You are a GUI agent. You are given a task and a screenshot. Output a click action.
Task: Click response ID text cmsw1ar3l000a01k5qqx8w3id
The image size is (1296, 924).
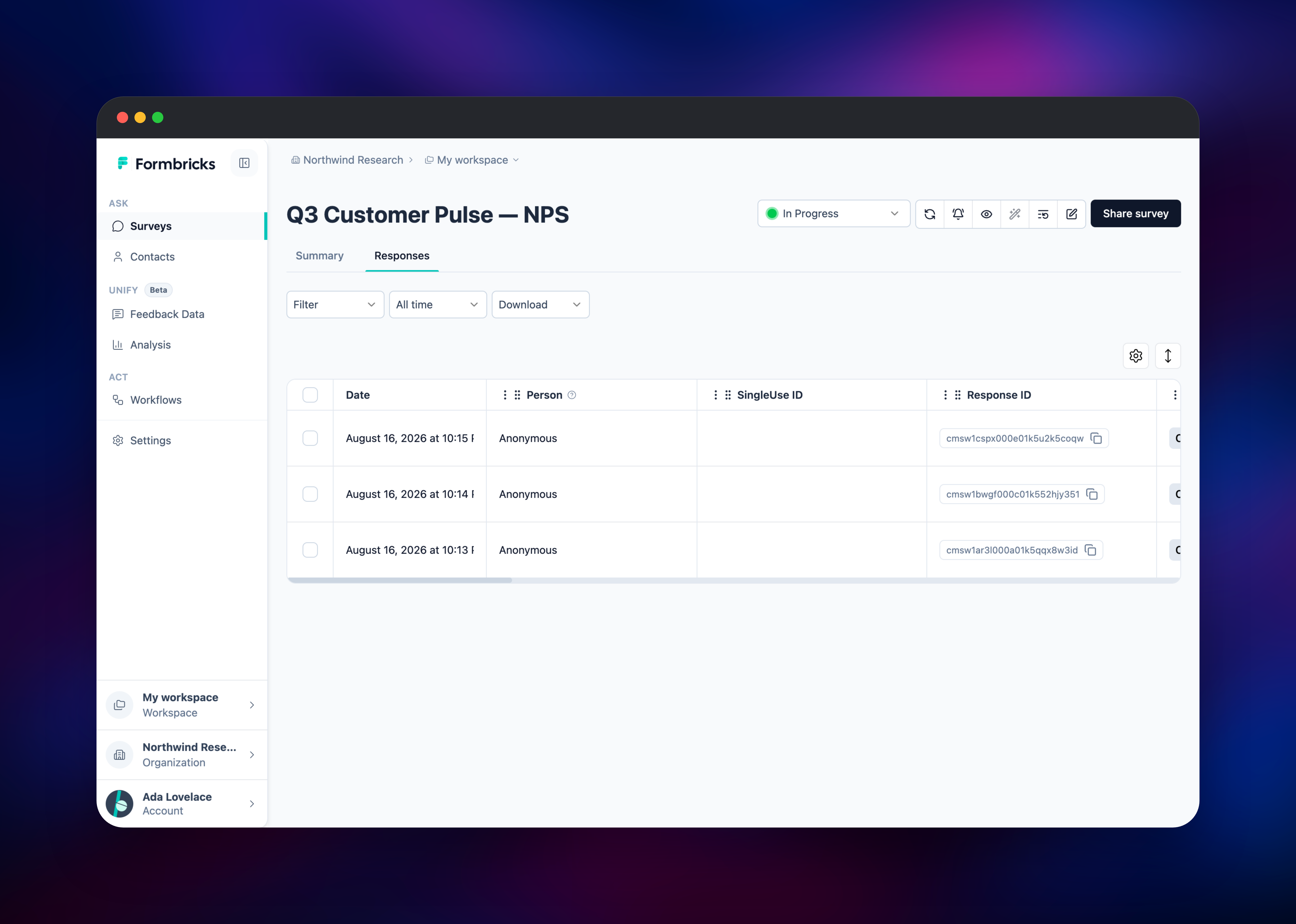[1012, 550]
